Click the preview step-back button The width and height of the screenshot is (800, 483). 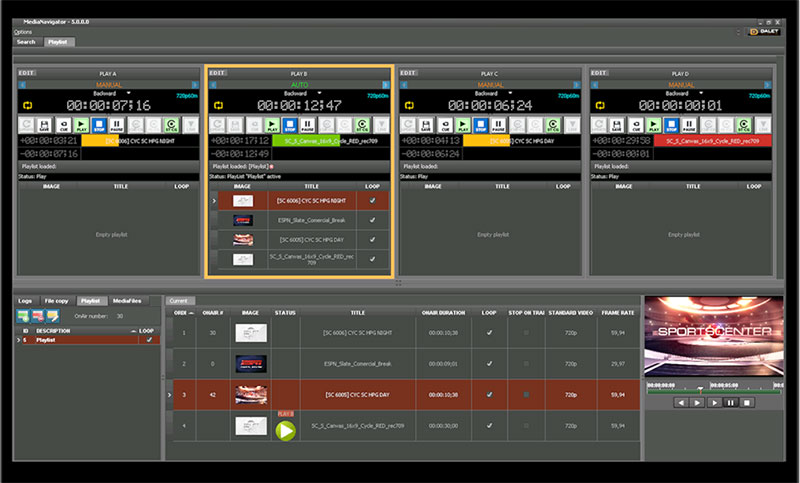pos(681,402)
